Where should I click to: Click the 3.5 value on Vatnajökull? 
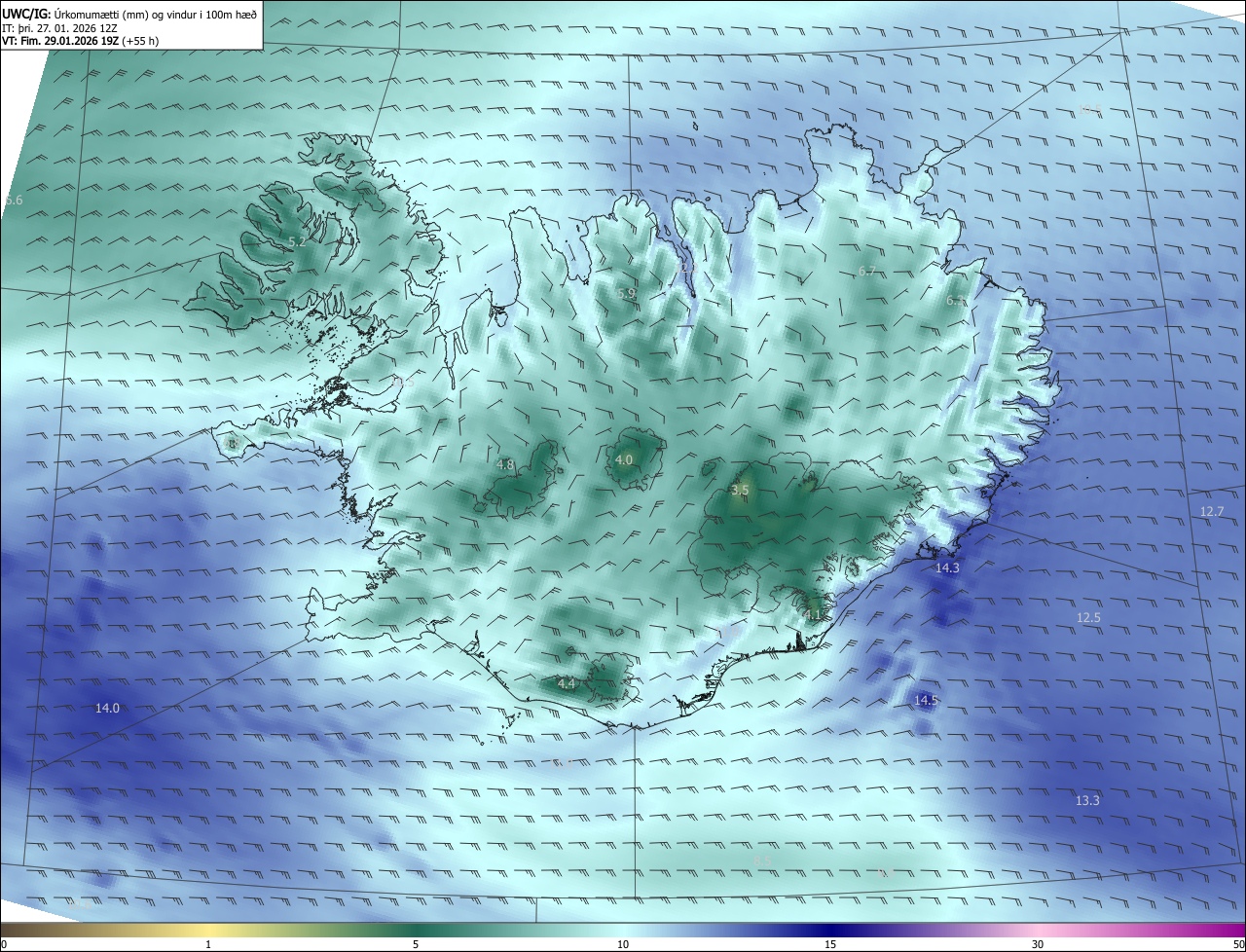[x=740, y=490]
